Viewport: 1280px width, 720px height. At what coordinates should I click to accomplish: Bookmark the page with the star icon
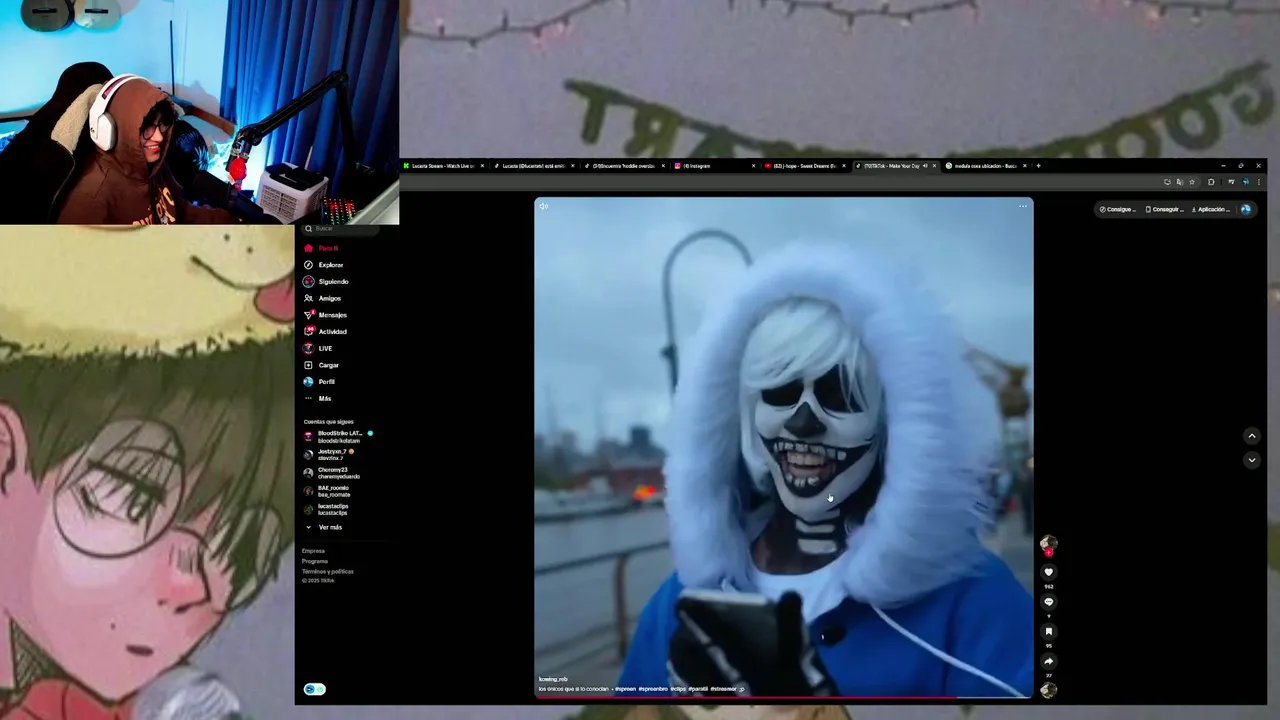pyautogui.click(x=1191, y=182)
